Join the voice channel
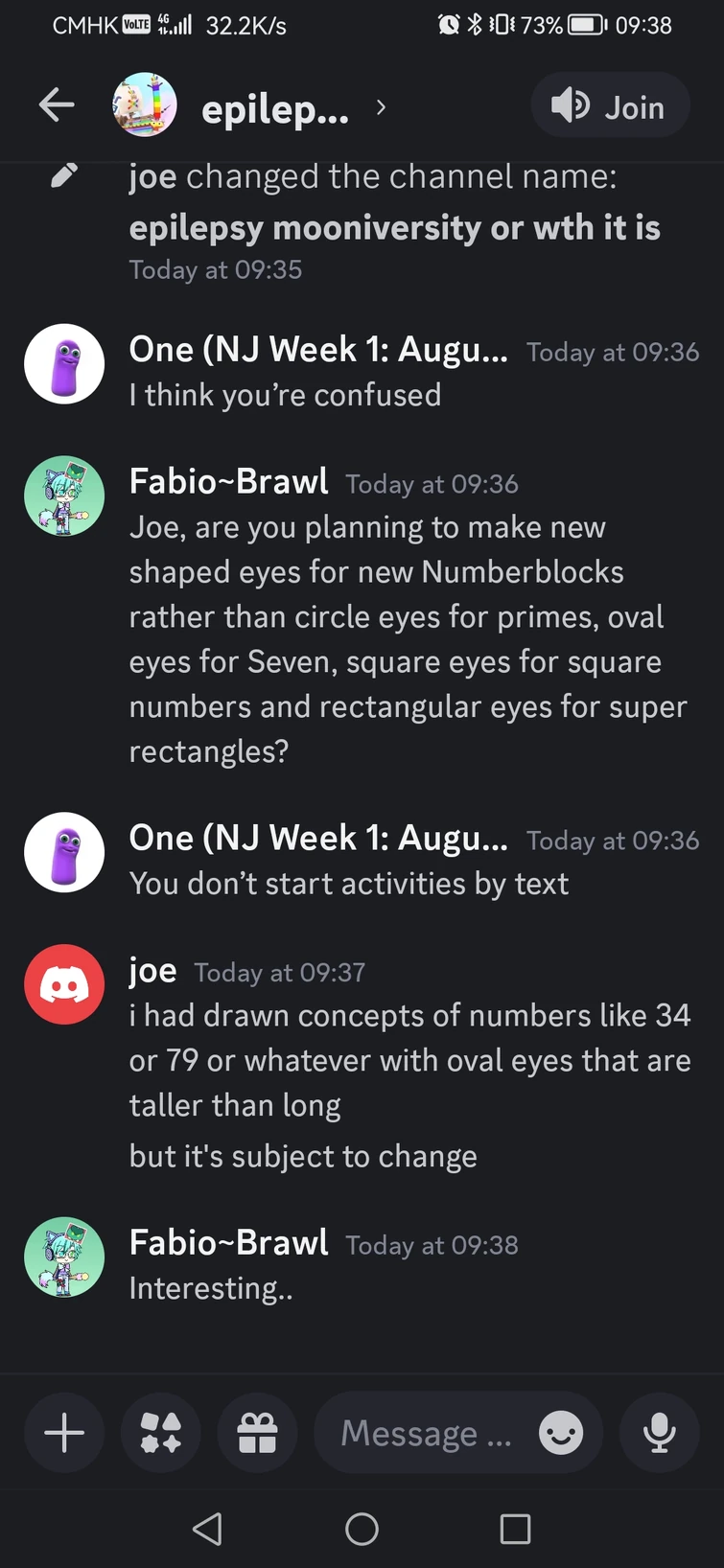Screen dimensions: 724x1568 610,106
